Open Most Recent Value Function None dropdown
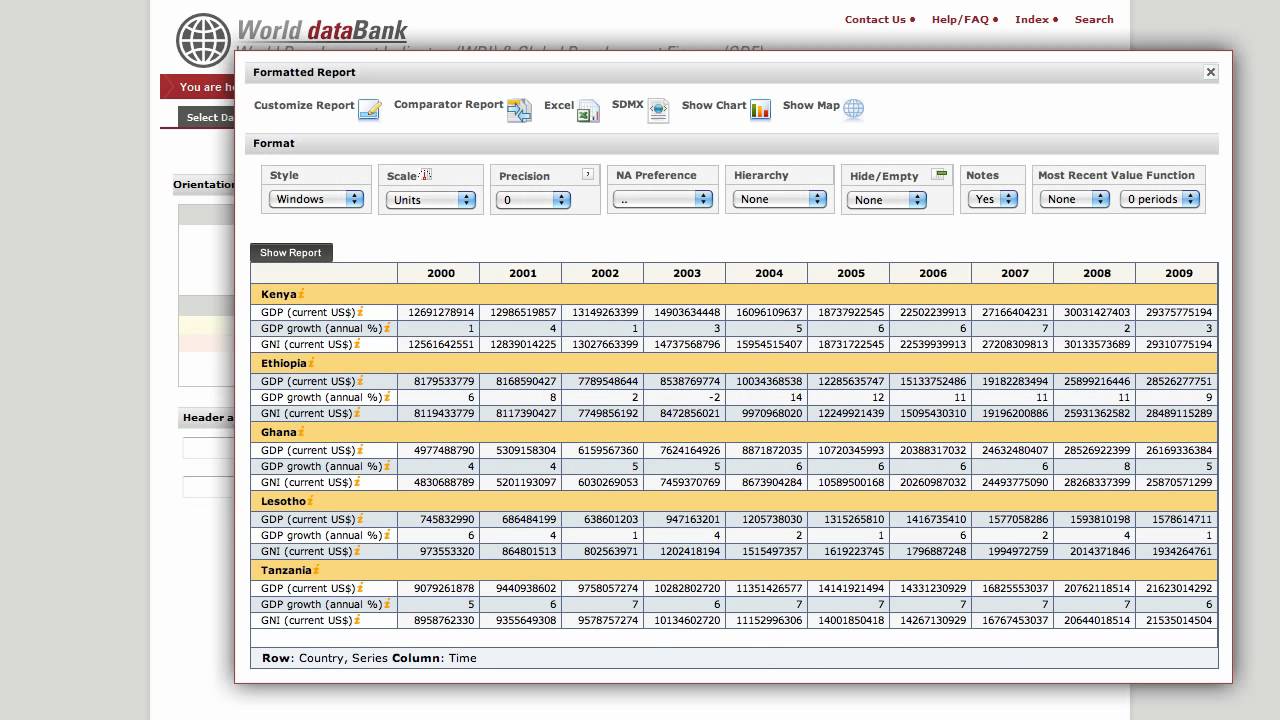Image resolution: width=1280 pixels, height=720 pixels. click(x=1073, y=199)
